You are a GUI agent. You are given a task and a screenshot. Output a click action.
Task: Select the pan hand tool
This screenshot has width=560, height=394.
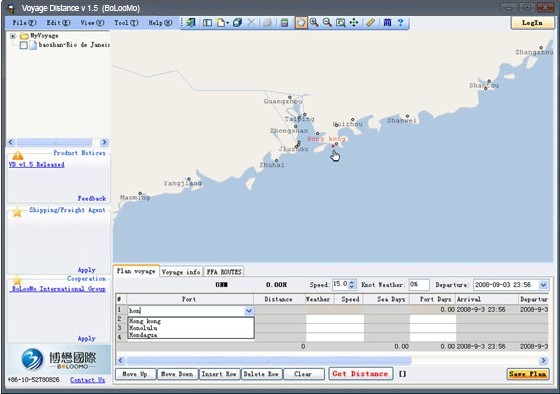[x=301, y=23]
